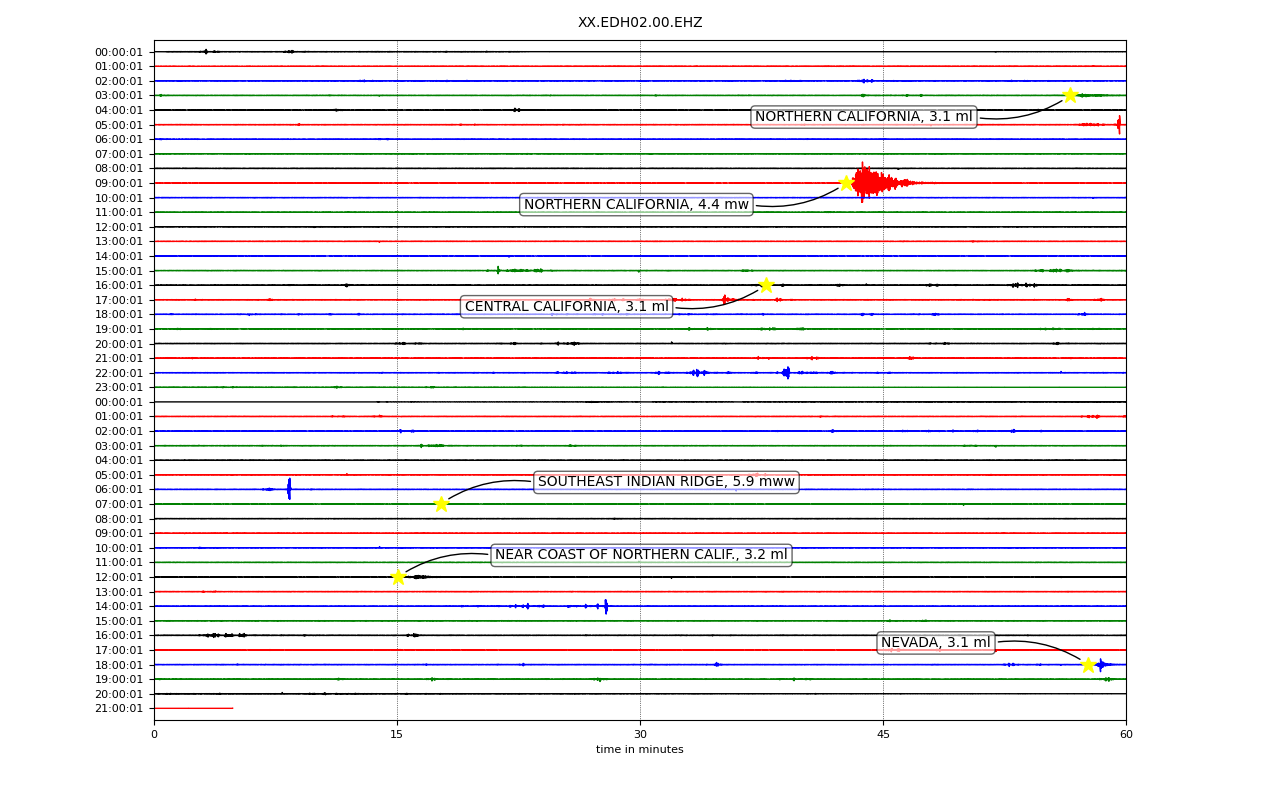Click the blue spike on the 22:00:01 trace
This screenshot has width=1280, height=800.
[786, 373]
